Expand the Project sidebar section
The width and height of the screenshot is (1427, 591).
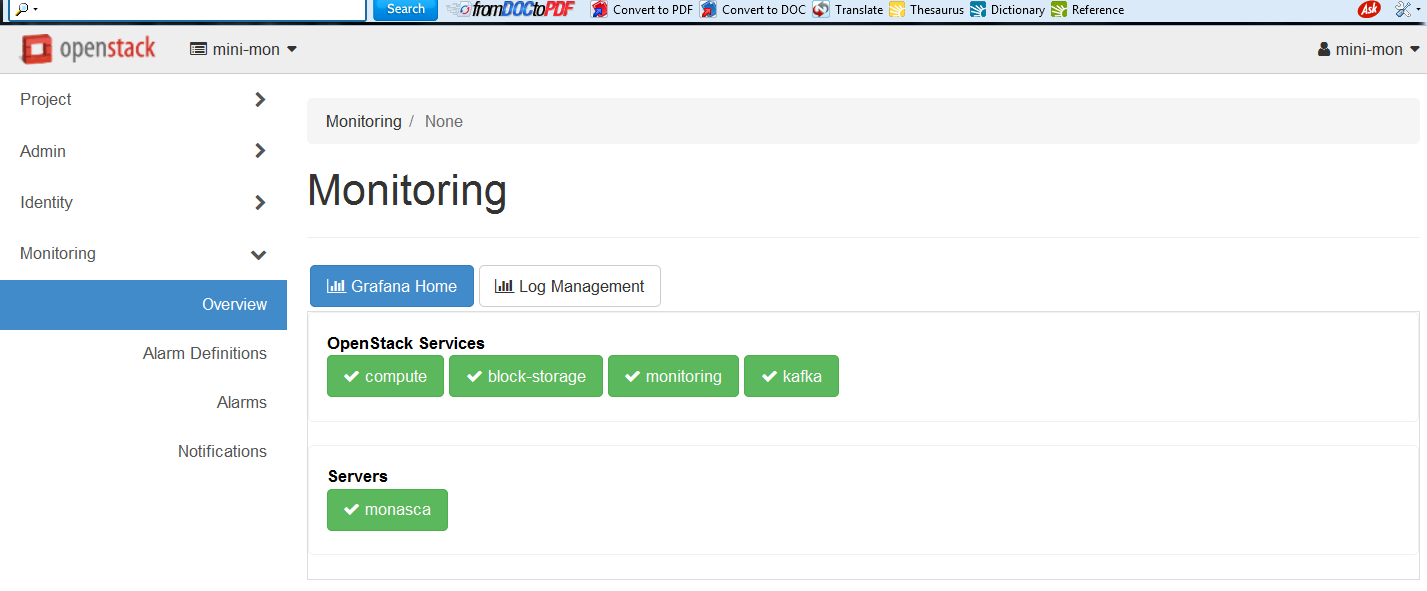143,99
